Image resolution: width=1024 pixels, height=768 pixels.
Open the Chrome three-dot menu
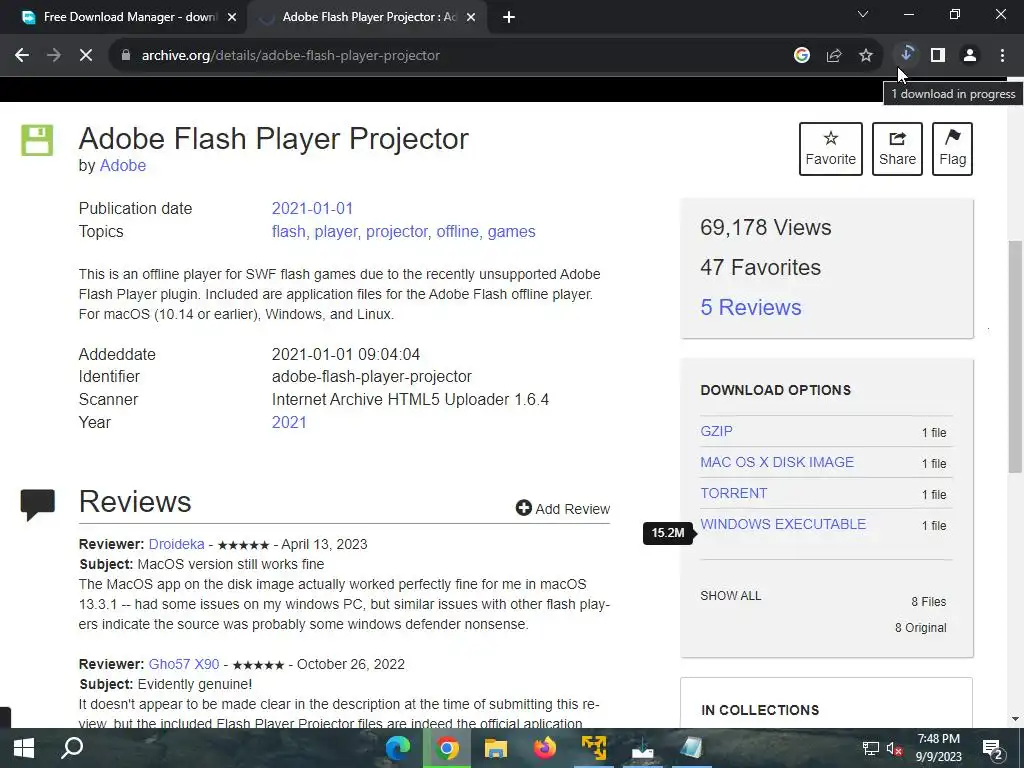point(1002,56)
